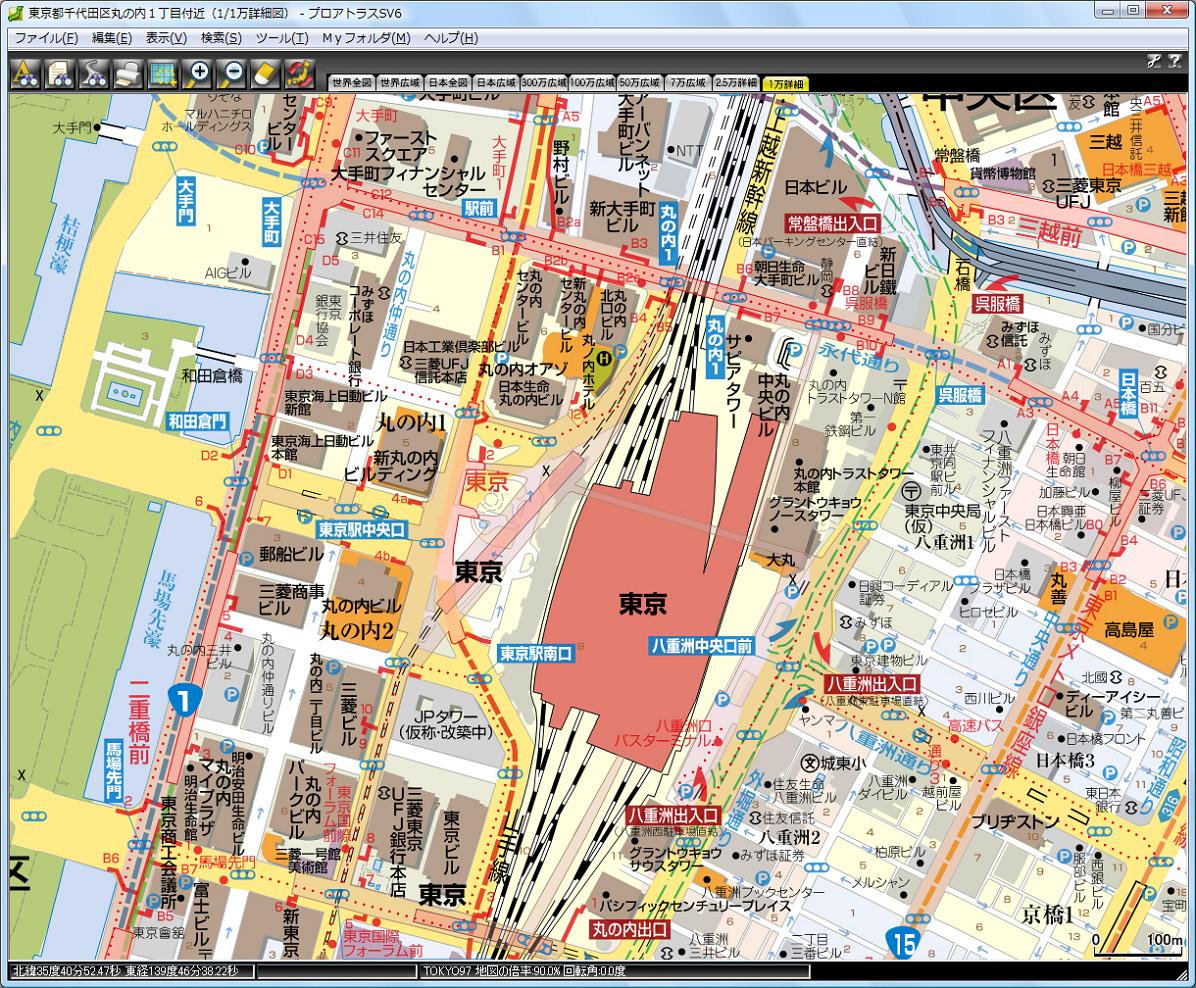Viewport: 1196px width, 988px height.
Task: Click the Japan map red arrows icon
Action: point(301,74)
